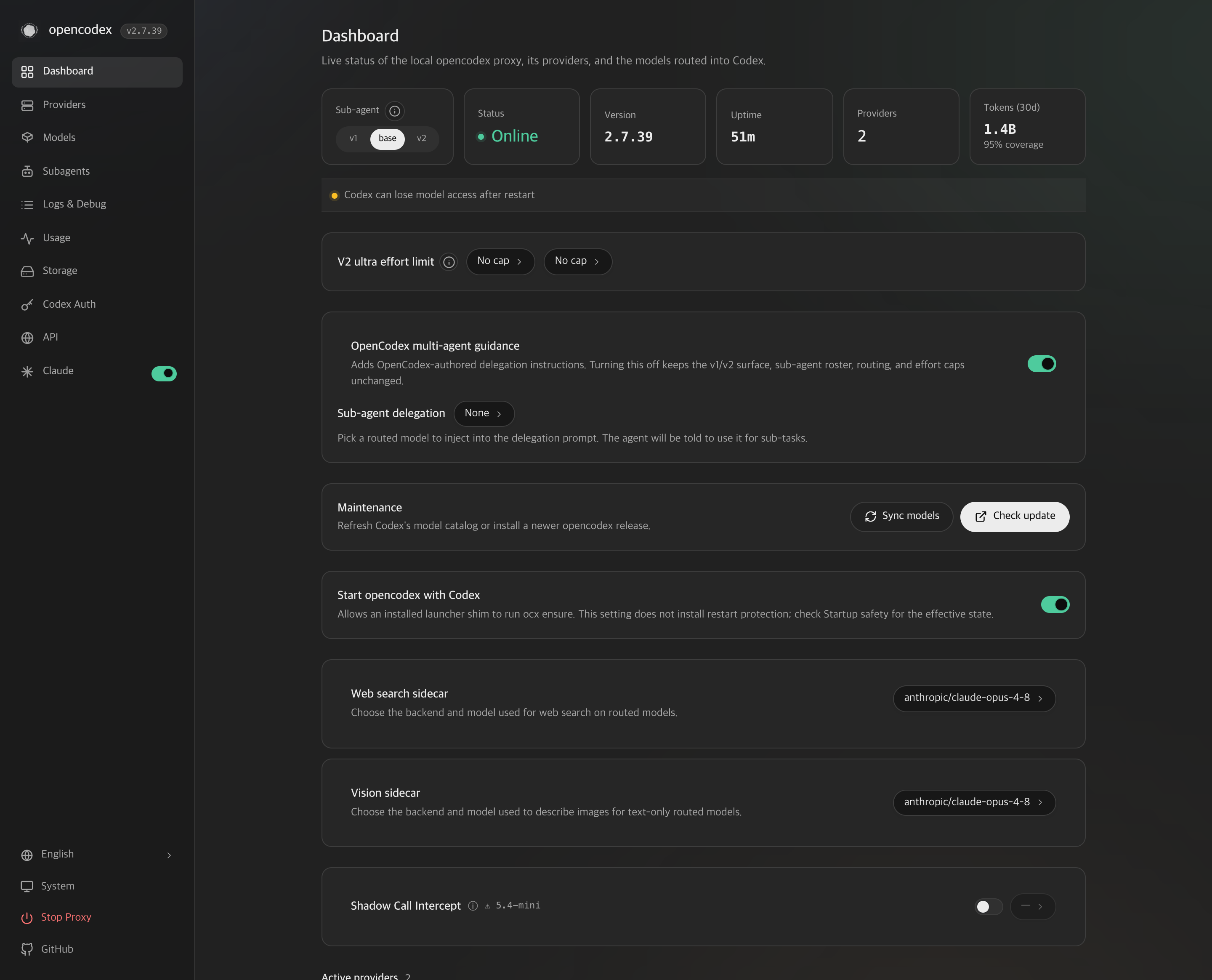
Task: Click the Sync models button
Action: click(x=901, y=517)
